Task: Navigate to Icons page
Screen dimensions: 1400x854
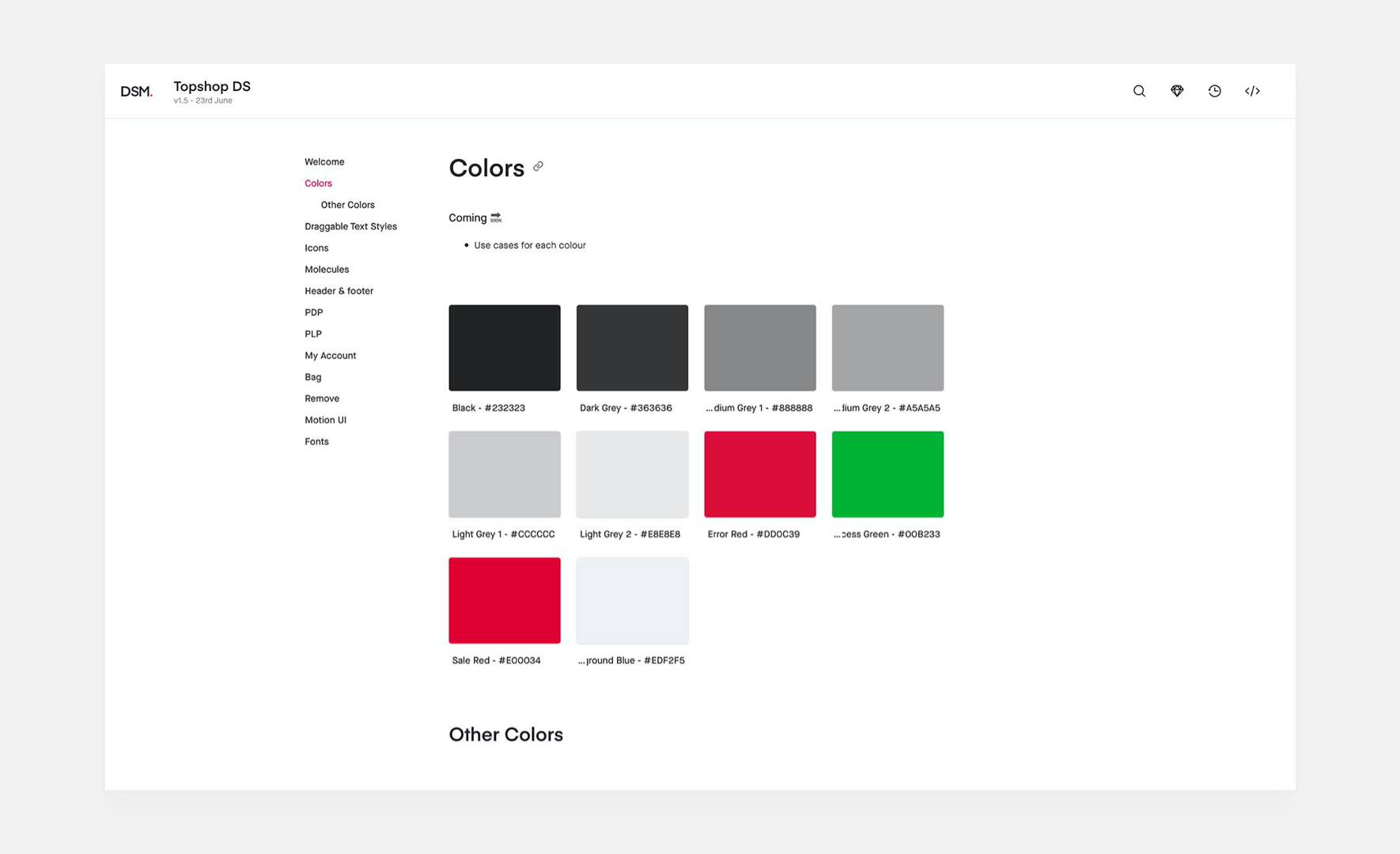Action: (x=316, y=248)
